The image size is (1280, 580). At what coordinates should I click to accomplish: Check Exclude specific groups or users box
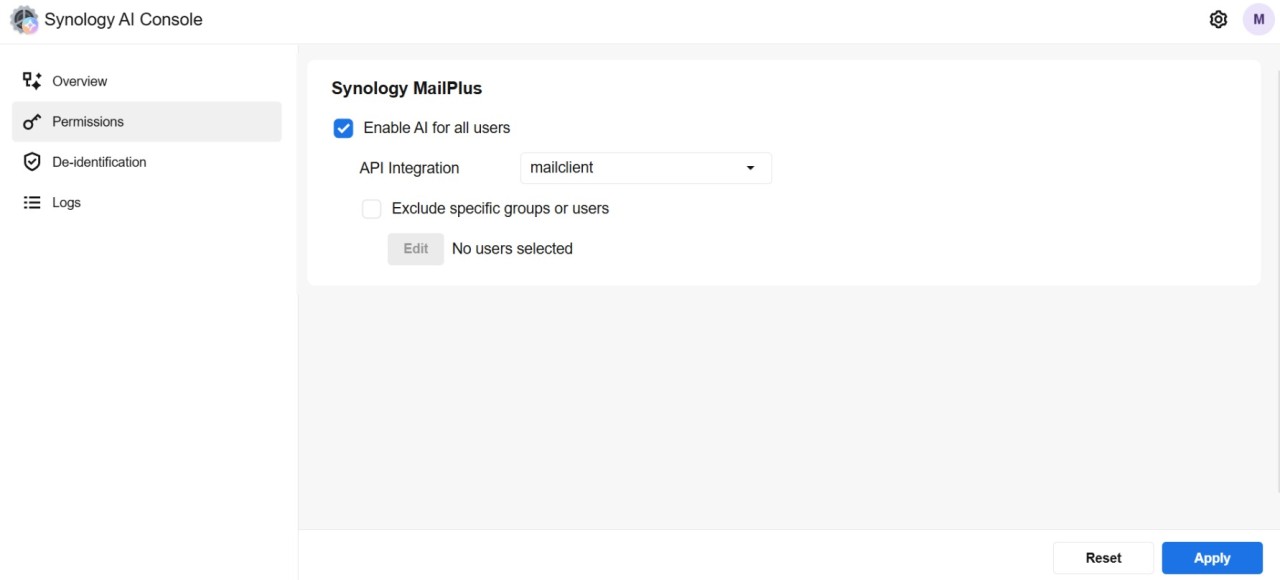(372, 209)
